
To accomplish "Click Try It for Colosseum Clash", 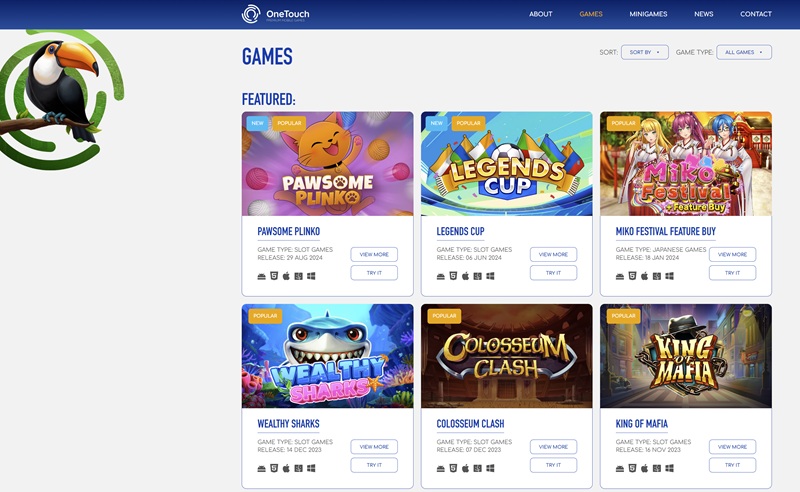I will 553,465.
